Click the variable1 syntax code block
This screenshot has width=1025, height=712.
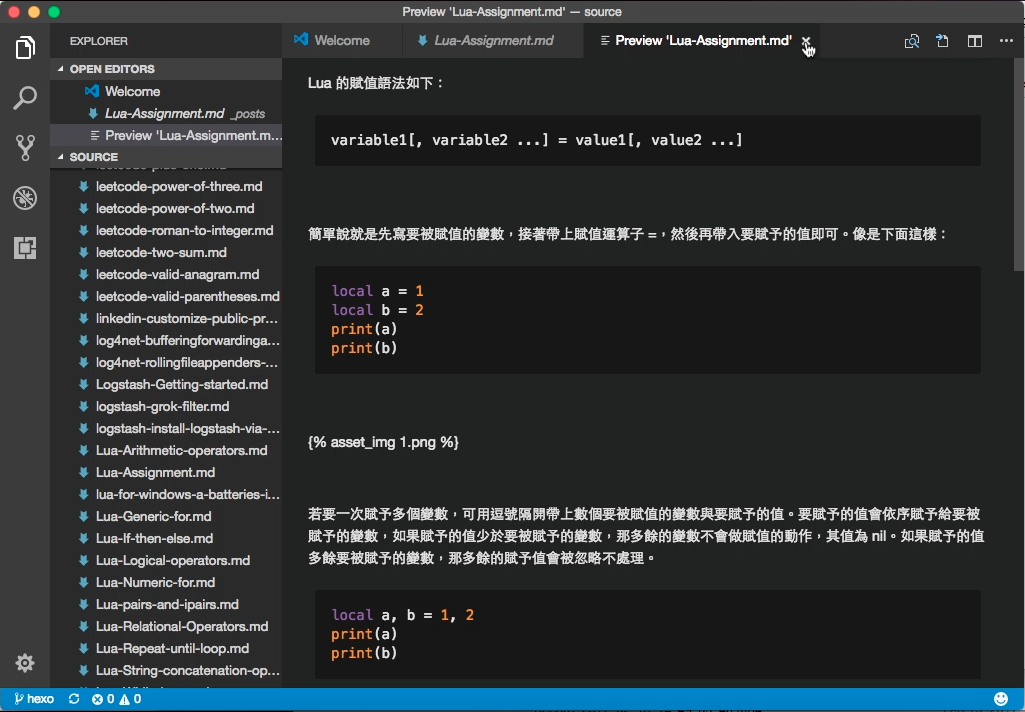click(x=647, y=140)
